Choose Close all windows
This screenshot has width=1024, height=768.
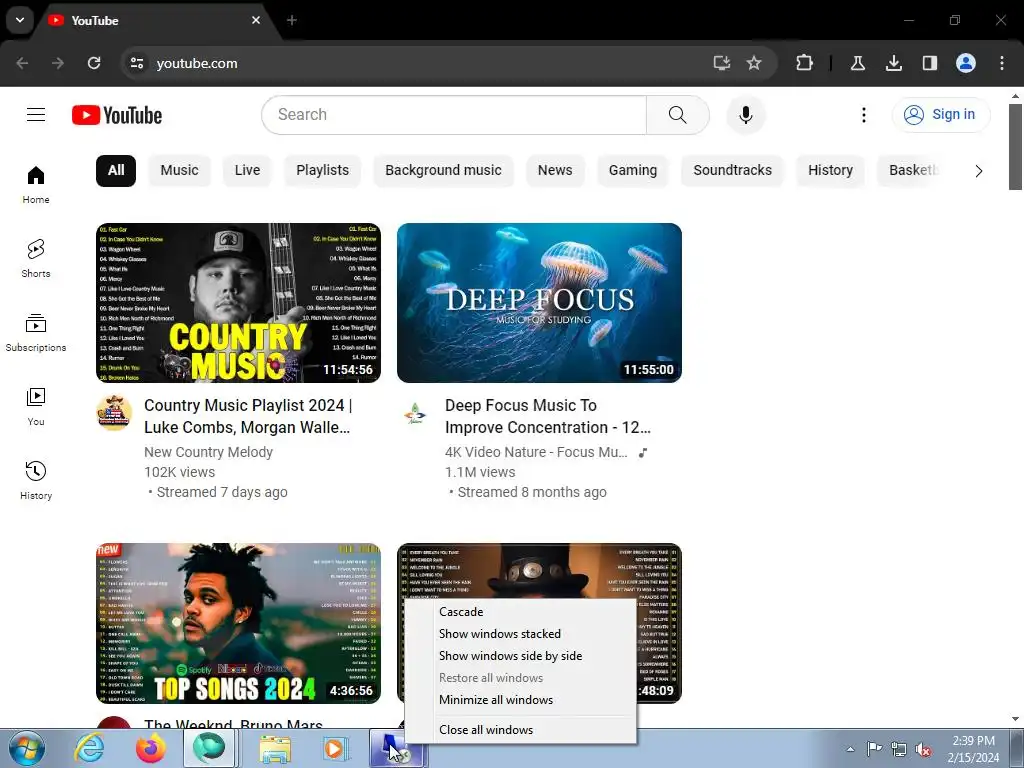pyautogui.click(x=520, y=730)
